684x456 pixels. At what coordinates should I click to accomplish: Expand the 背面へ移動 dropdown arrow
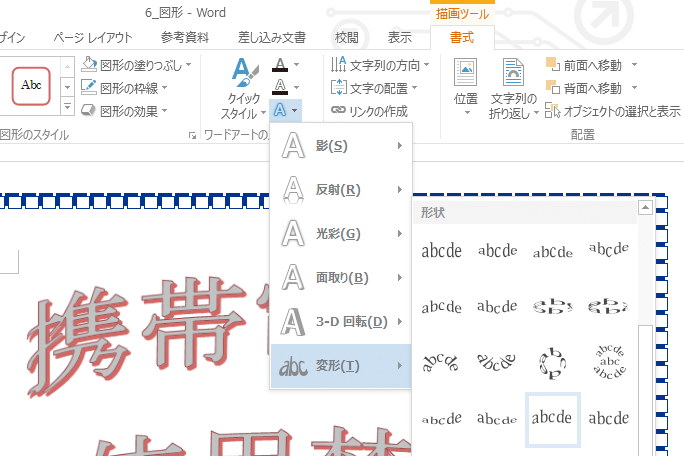634,88
